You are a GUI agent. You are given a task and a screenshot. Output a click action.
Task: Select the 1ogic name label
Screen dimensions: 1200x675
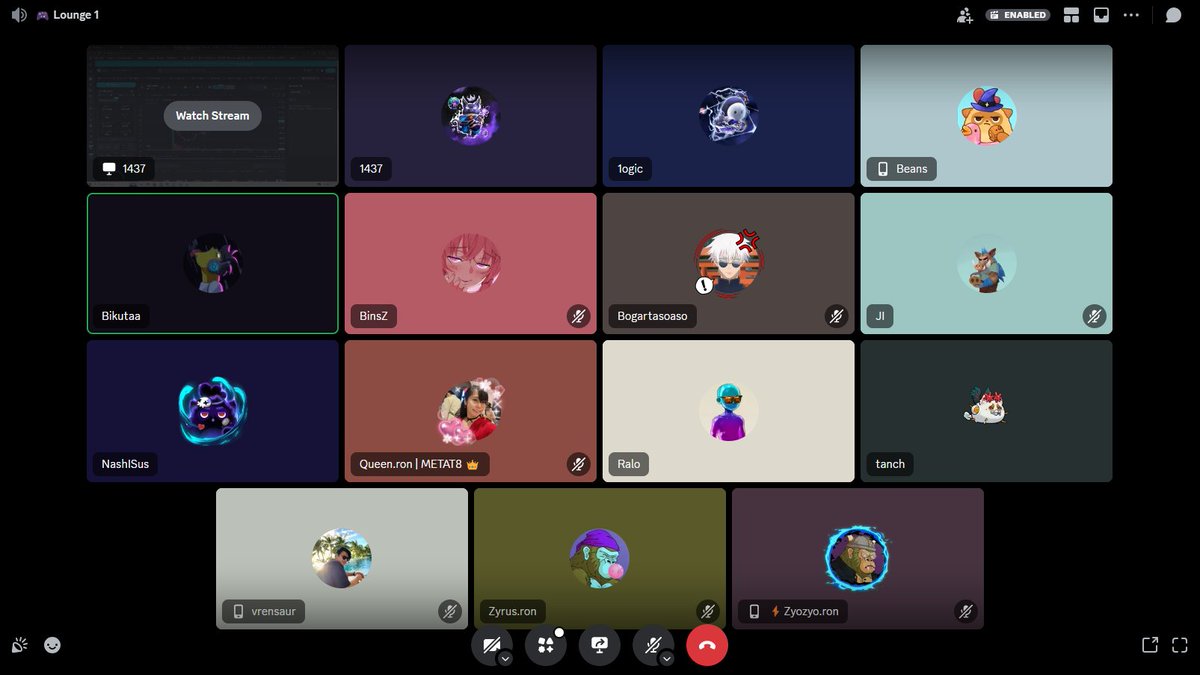(x=630, y=168)
